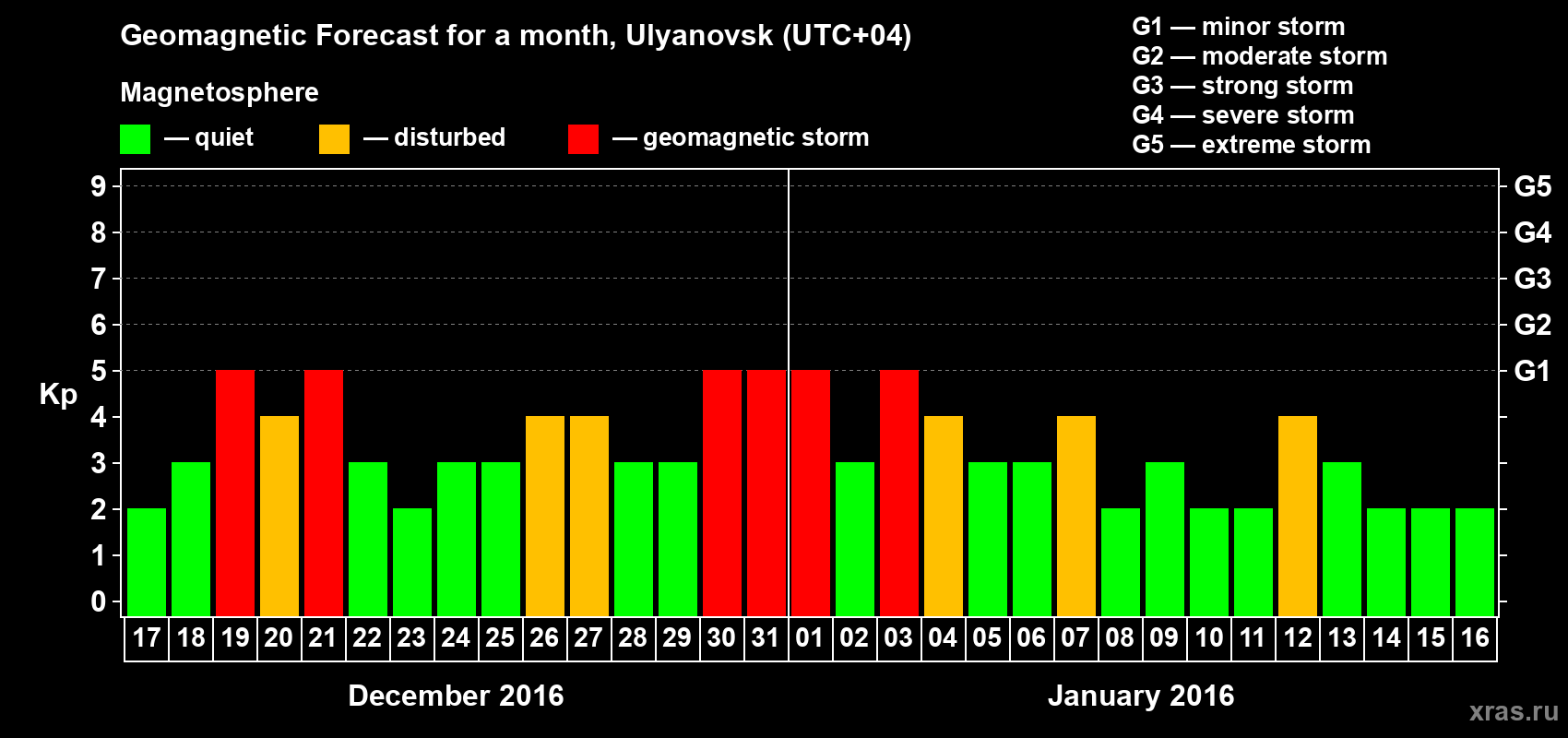Screen dimensions: 1568x738
Task: Click the orange bar for January 12
Action: 1298,516
